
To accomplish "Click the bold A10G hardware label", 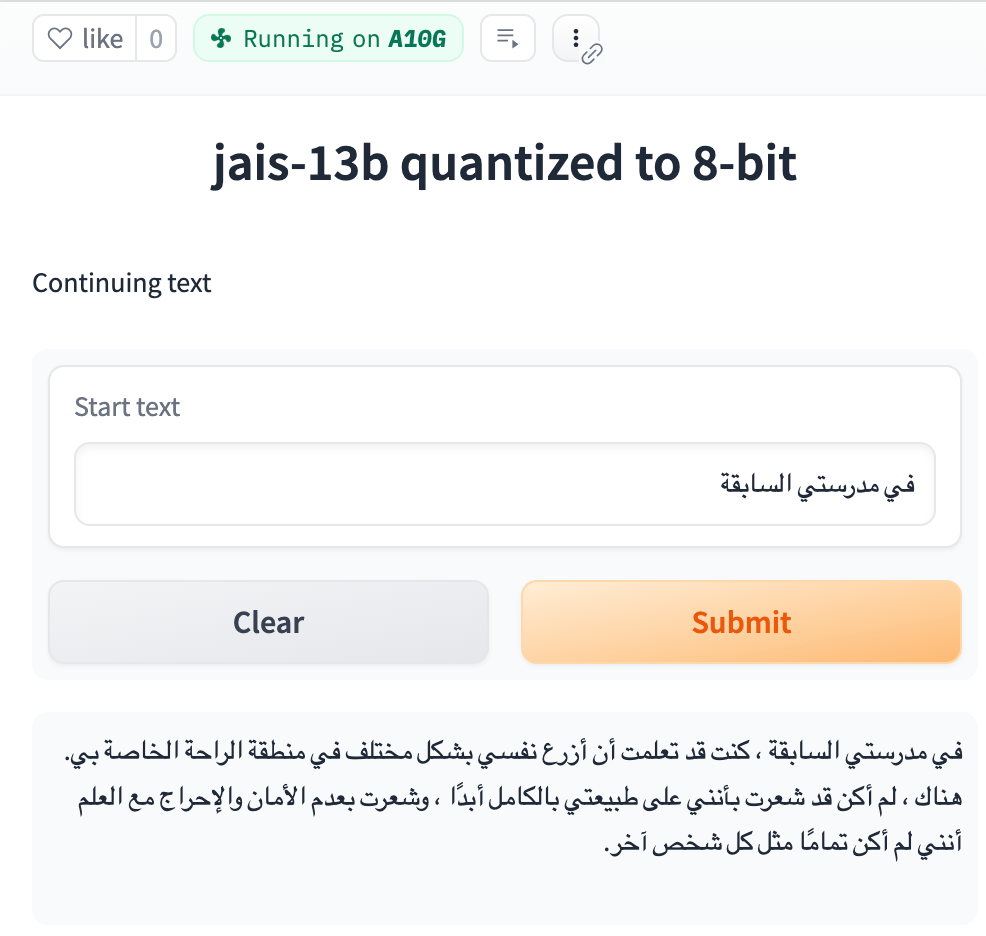I will click(x=417, y=38).
